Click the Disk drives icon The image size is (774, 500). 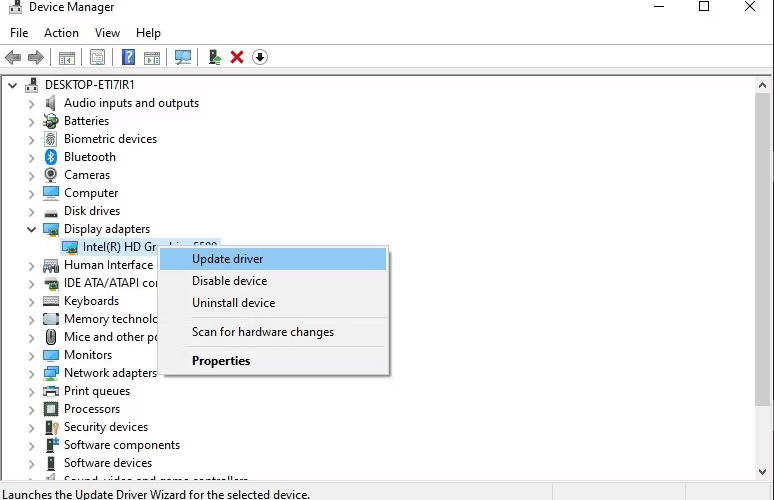point(51,213)
